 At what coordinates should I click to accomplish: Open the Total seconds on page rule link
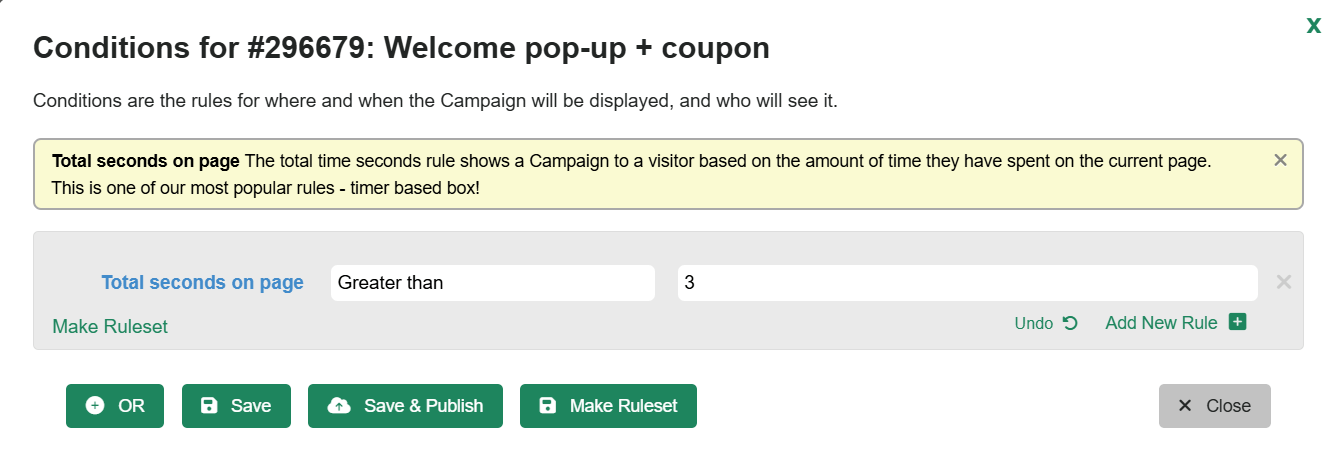202,283
